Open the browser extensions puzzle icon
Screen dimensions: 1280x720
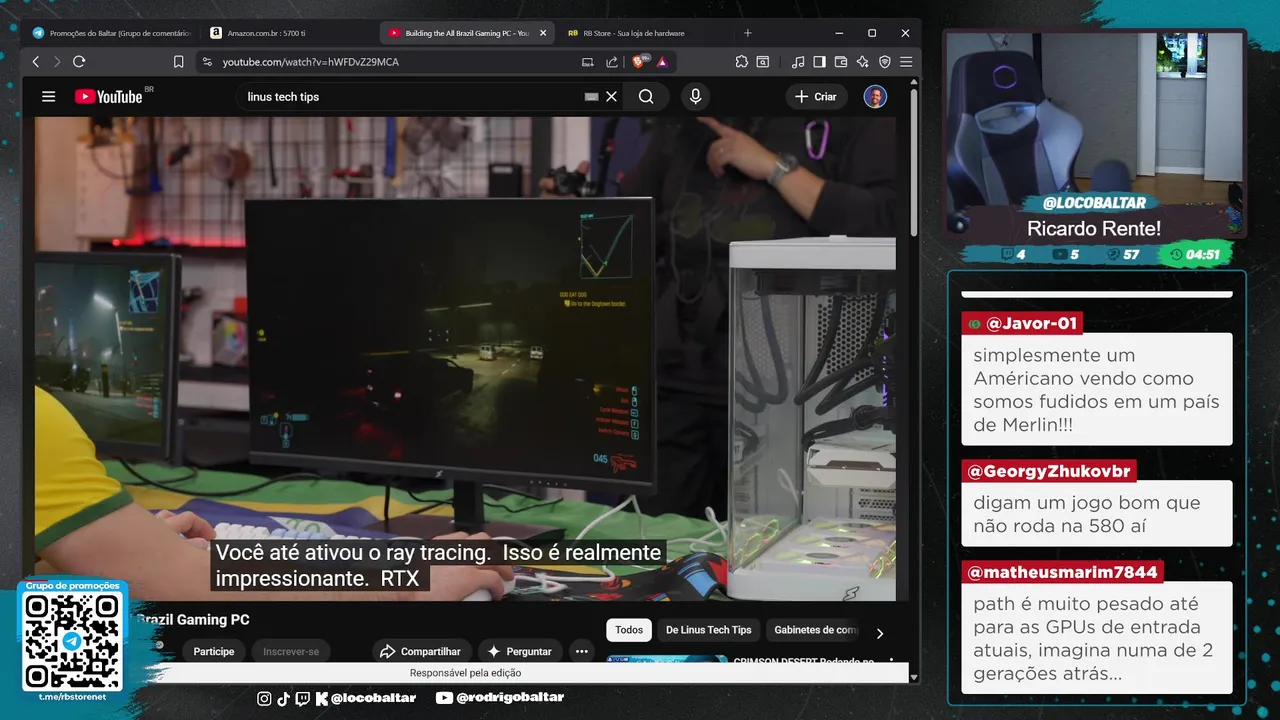pyautogui.click(x=741, y=62)
